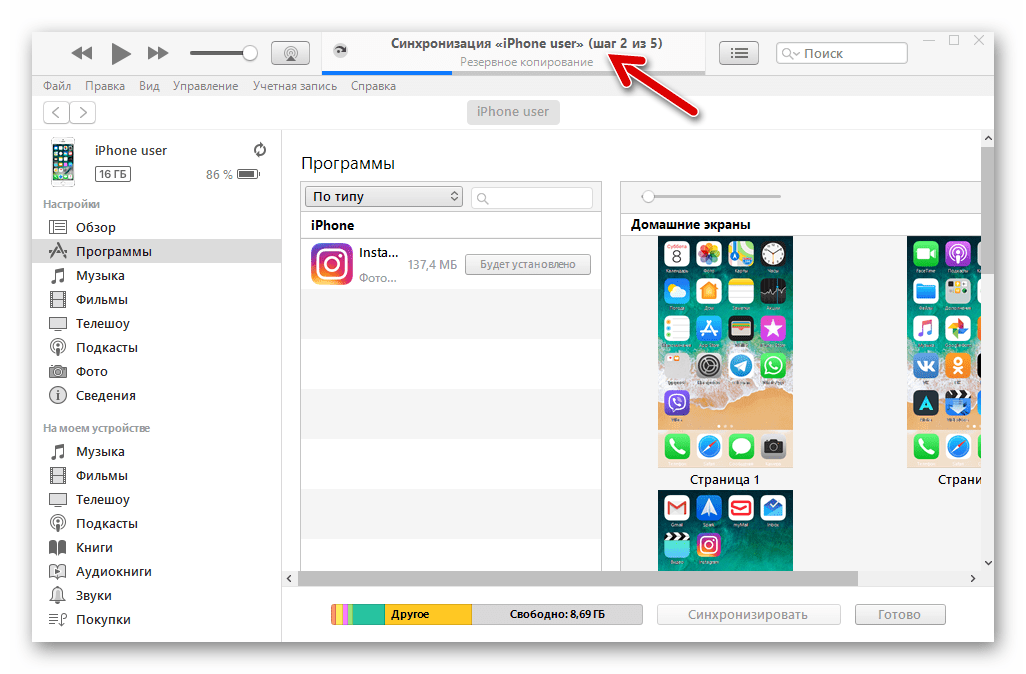Screen dimensions: 1026x674
Task: Select Программы in settings sidebar
Action: [156, 251]
